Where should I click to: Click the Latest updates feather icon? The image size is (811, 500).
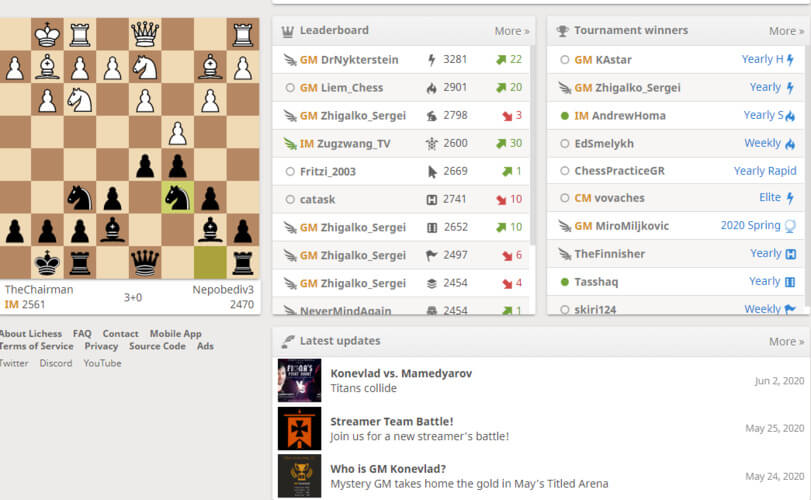288,341
